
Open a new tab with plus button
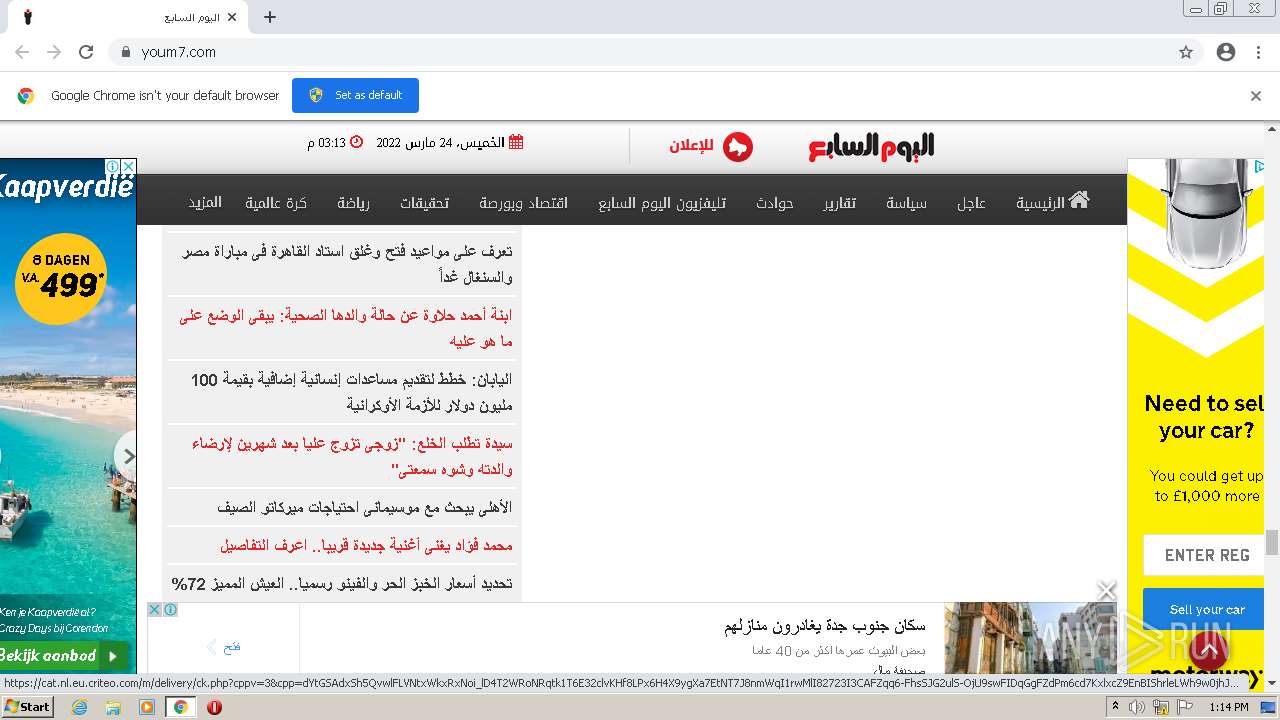click(x=270, y=17)
